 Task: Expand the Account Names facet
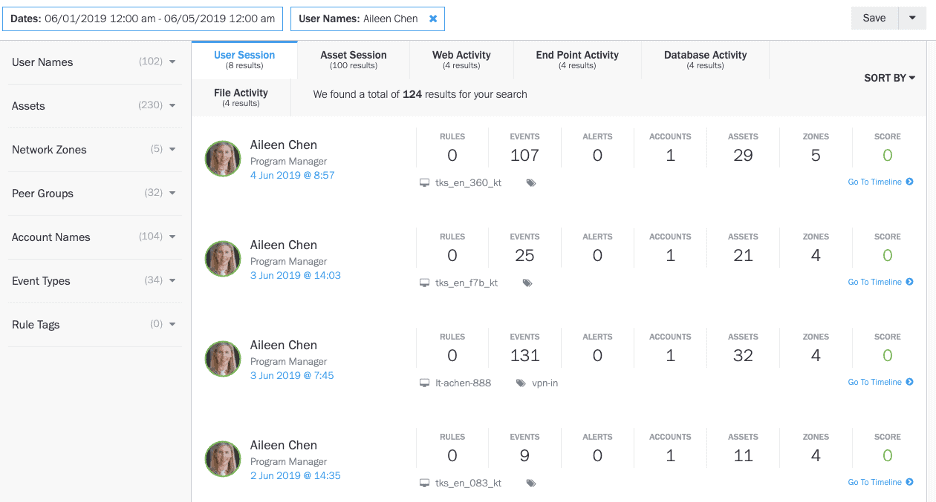[x=94, y=237]
